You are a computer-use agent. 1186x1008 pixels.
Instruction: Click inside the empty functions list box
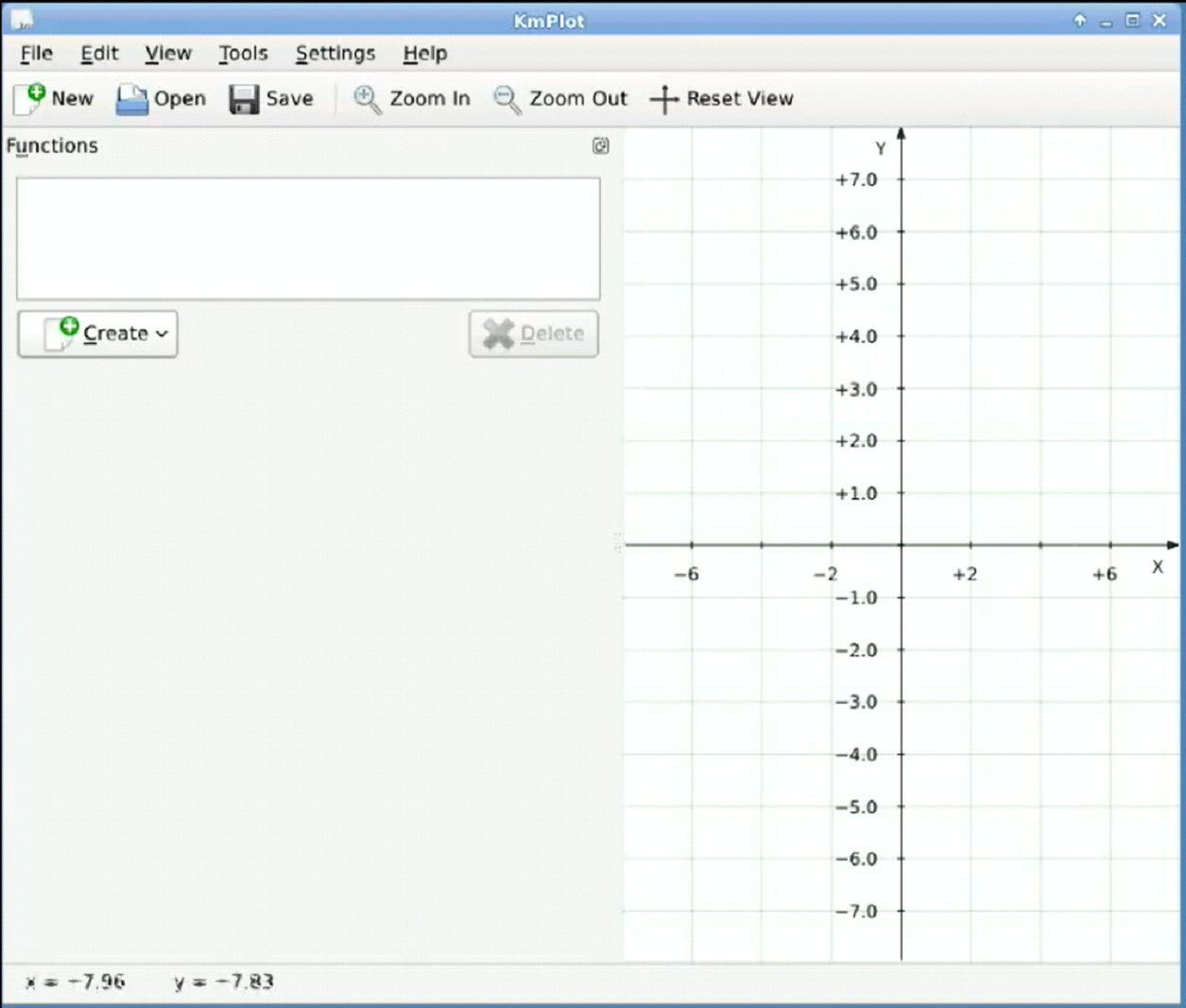click(x=307, y=238)
